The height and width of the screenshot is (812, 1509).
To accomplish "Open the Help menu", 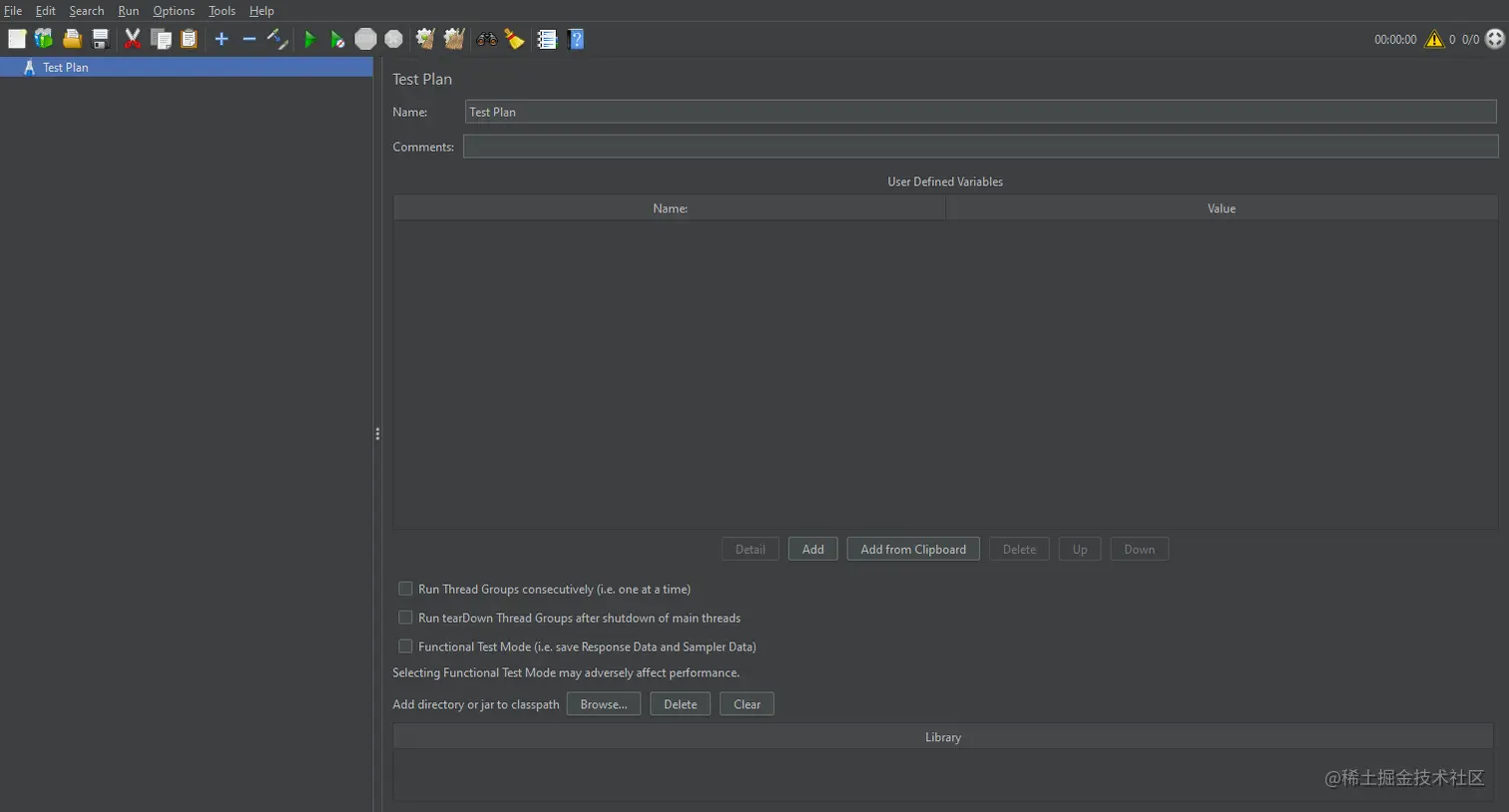I will (x=261, y=11).
